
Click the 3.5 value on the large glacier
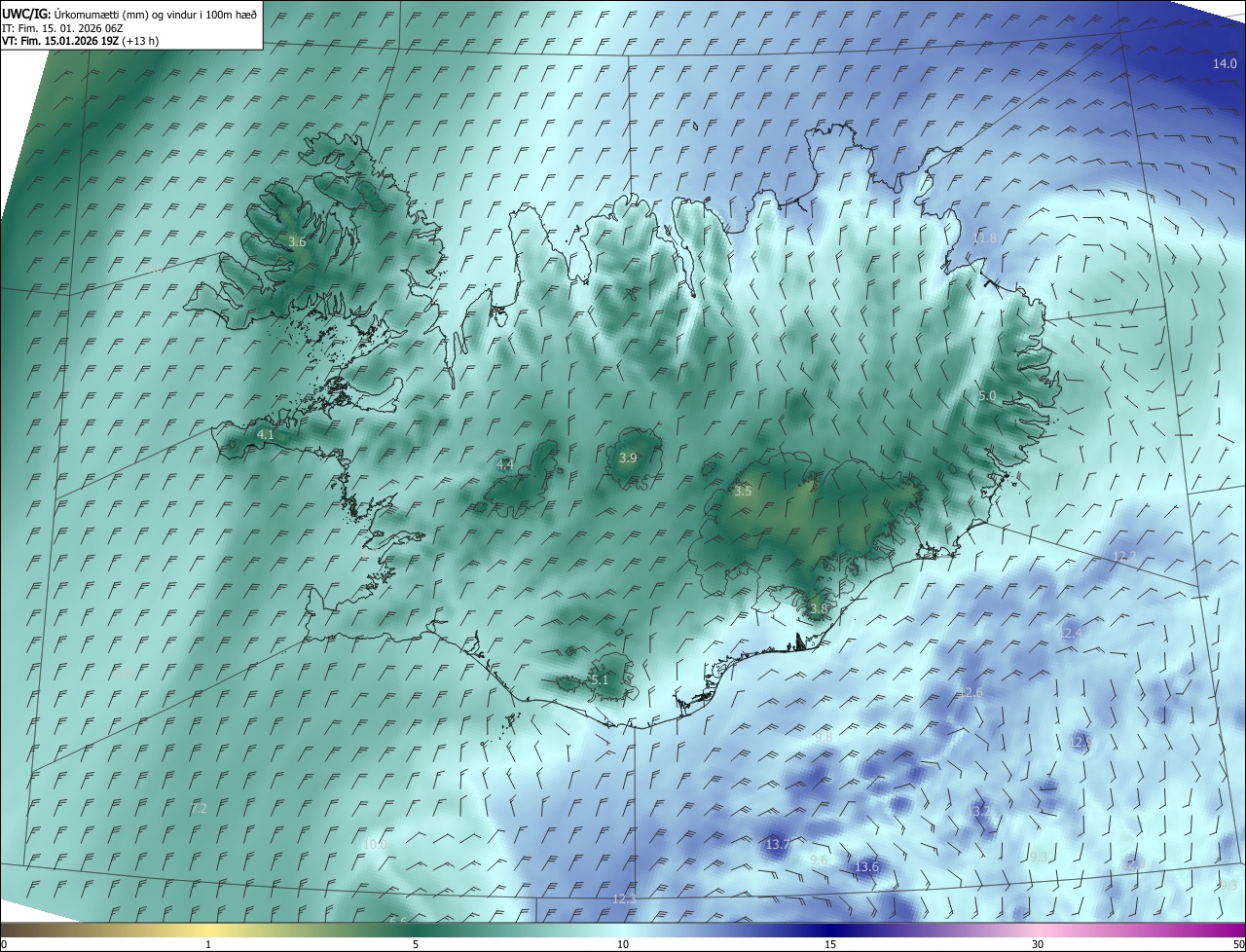743,492
